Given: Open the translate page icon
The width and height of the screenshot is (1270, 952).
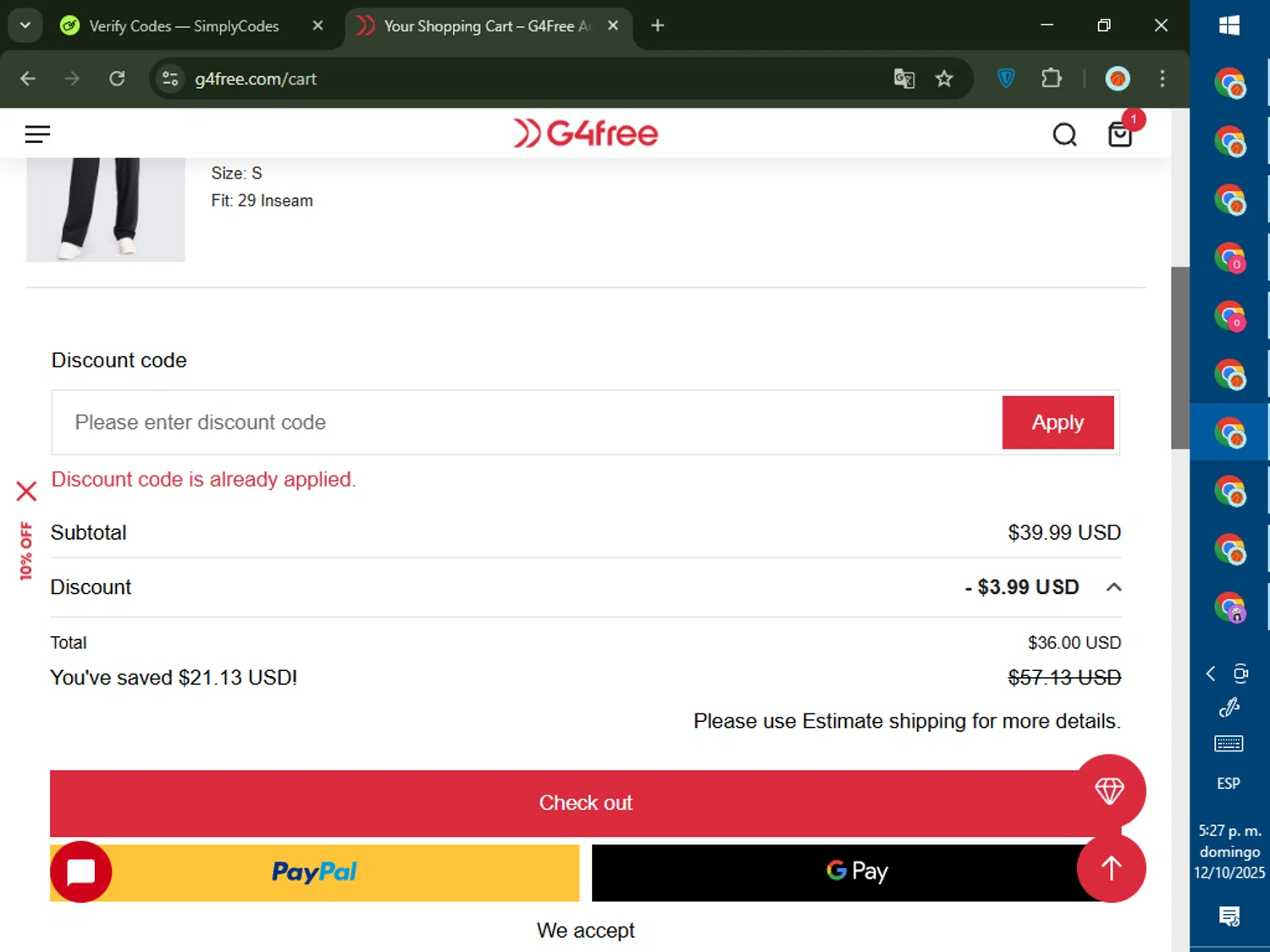Looking at the screenshot, I should click(x=904, y=79).
